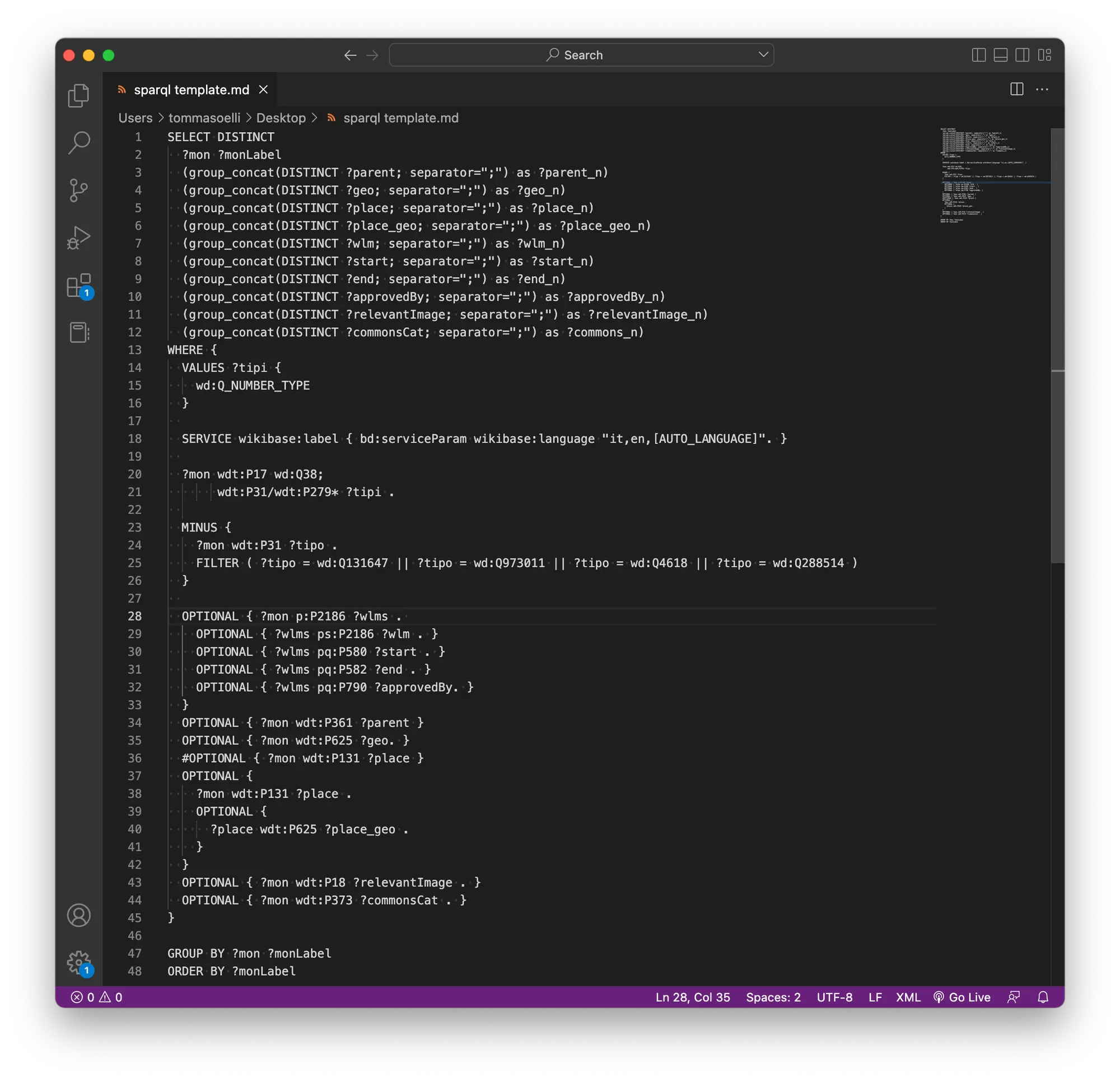This screenshot has width=1120, height=1081.
Task: Open the Accounts menu icon
Action: click(79, 915)
